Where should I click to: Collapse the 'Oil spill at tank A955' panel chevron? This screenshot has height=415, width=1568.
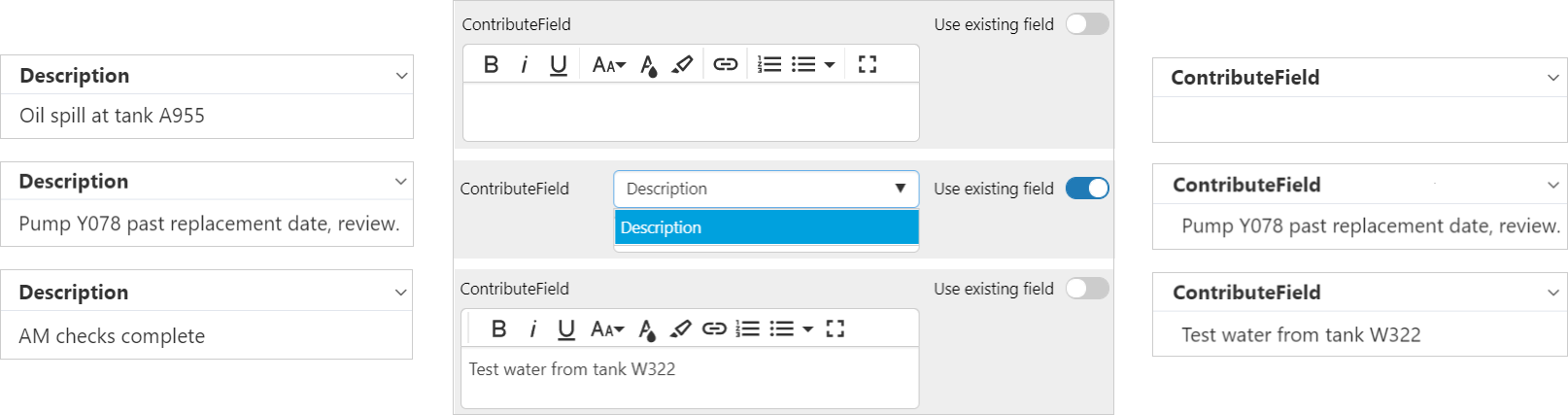[401, 76]
